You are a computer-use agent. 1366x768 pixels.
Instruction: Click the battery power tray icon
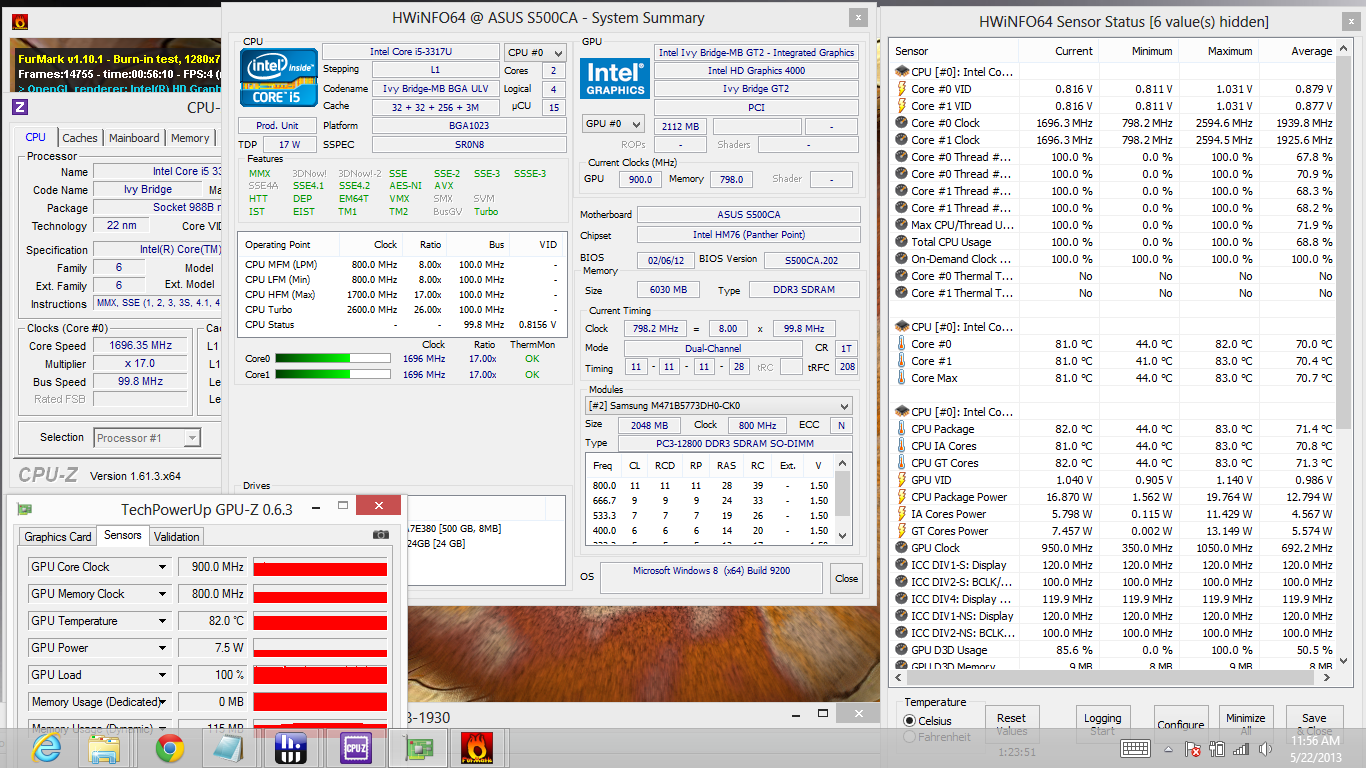tap(1217, 748)
